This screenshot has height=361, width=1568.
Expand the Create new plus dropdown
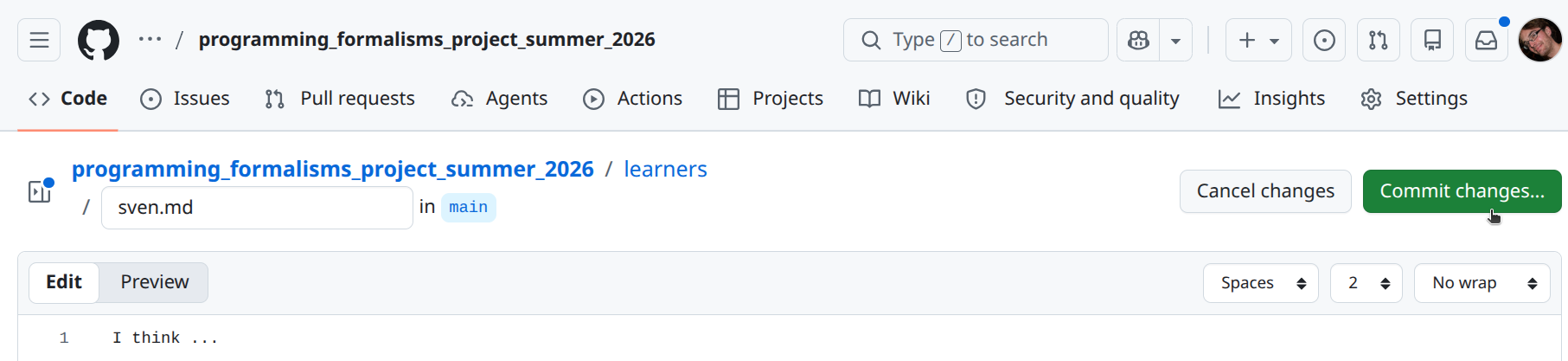pyautogui.click(x=1258, y=40)
